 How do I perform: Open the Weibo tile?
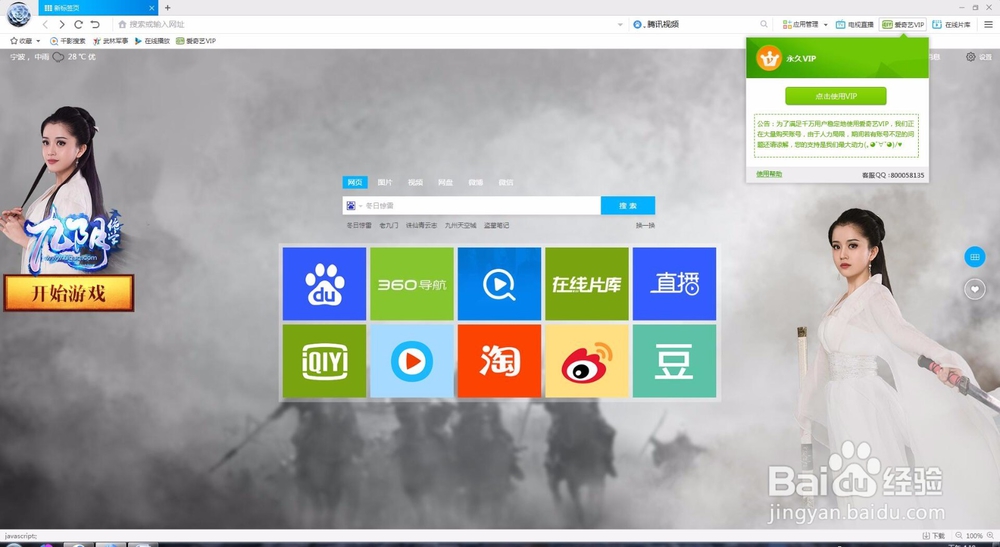[587, 361]
